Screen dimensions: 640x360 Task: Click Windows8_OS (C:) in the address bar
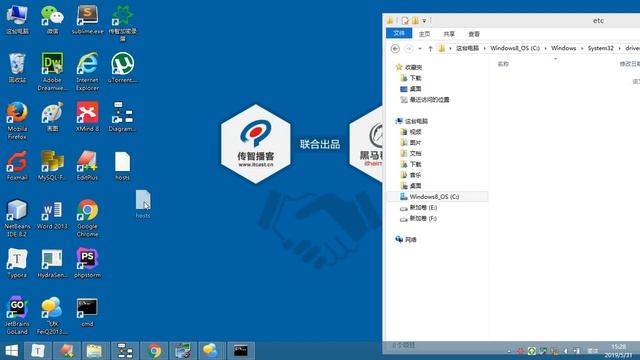[x=515, y=48]
